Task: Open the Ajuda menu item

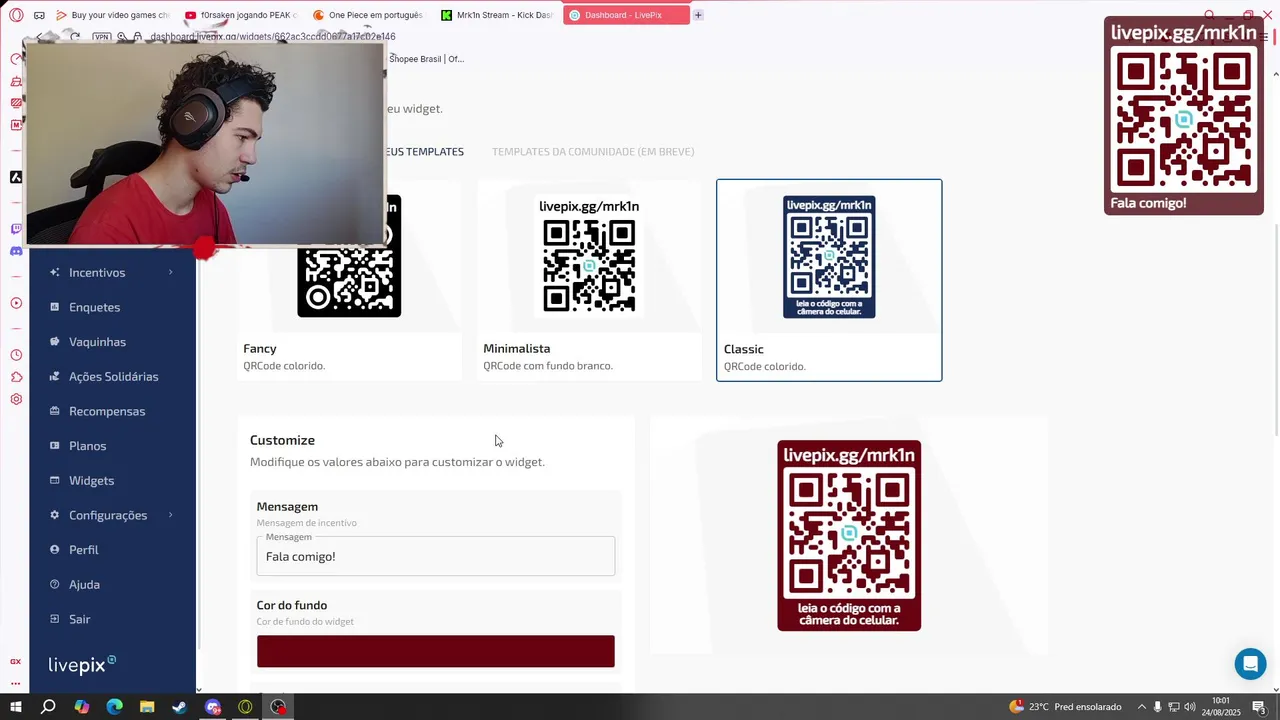Action: [84, 584]
